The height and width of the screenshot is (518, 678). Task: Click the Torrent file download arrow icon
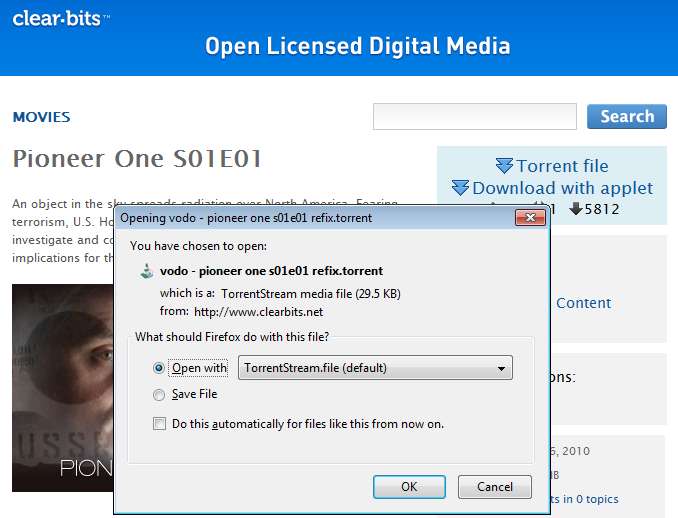click(x=504, y=166)
